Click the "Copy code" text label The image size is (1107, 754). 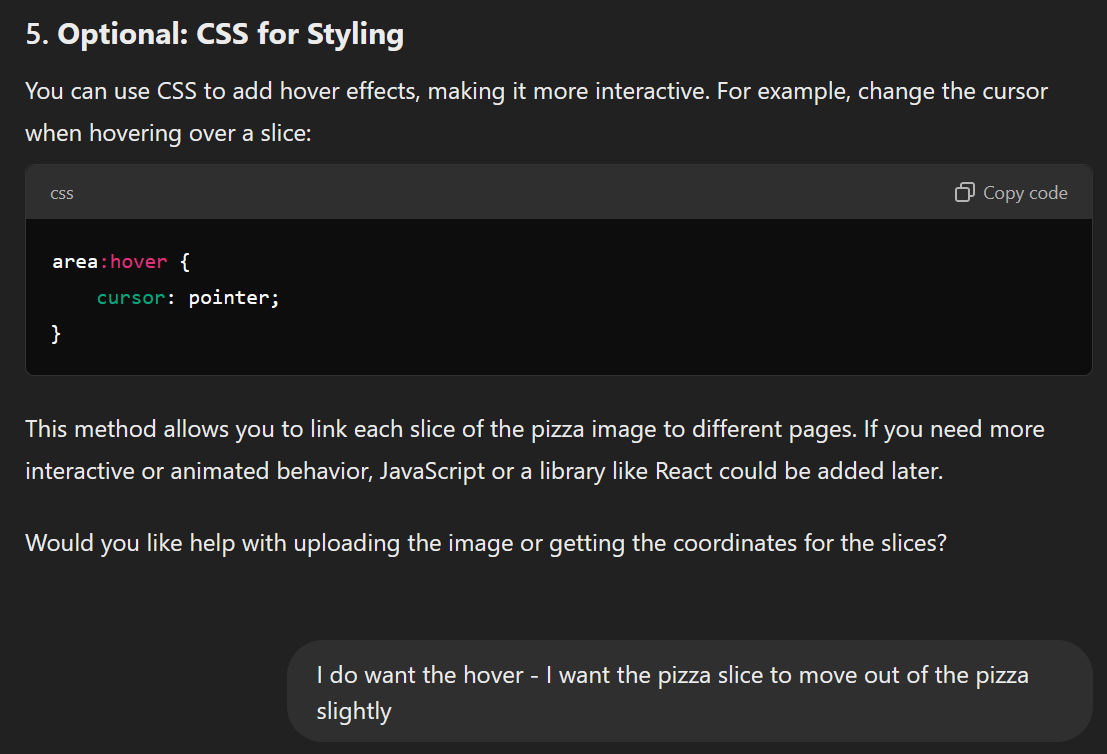[1025, 193]
